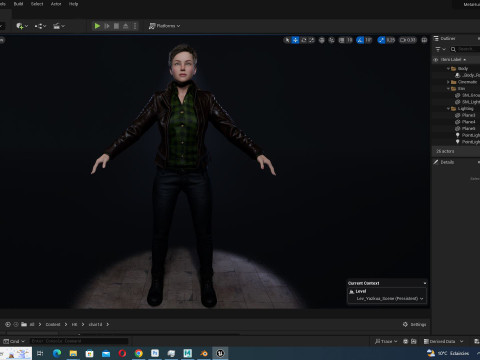Open the scale snap value 0.25

click(391, 40)
